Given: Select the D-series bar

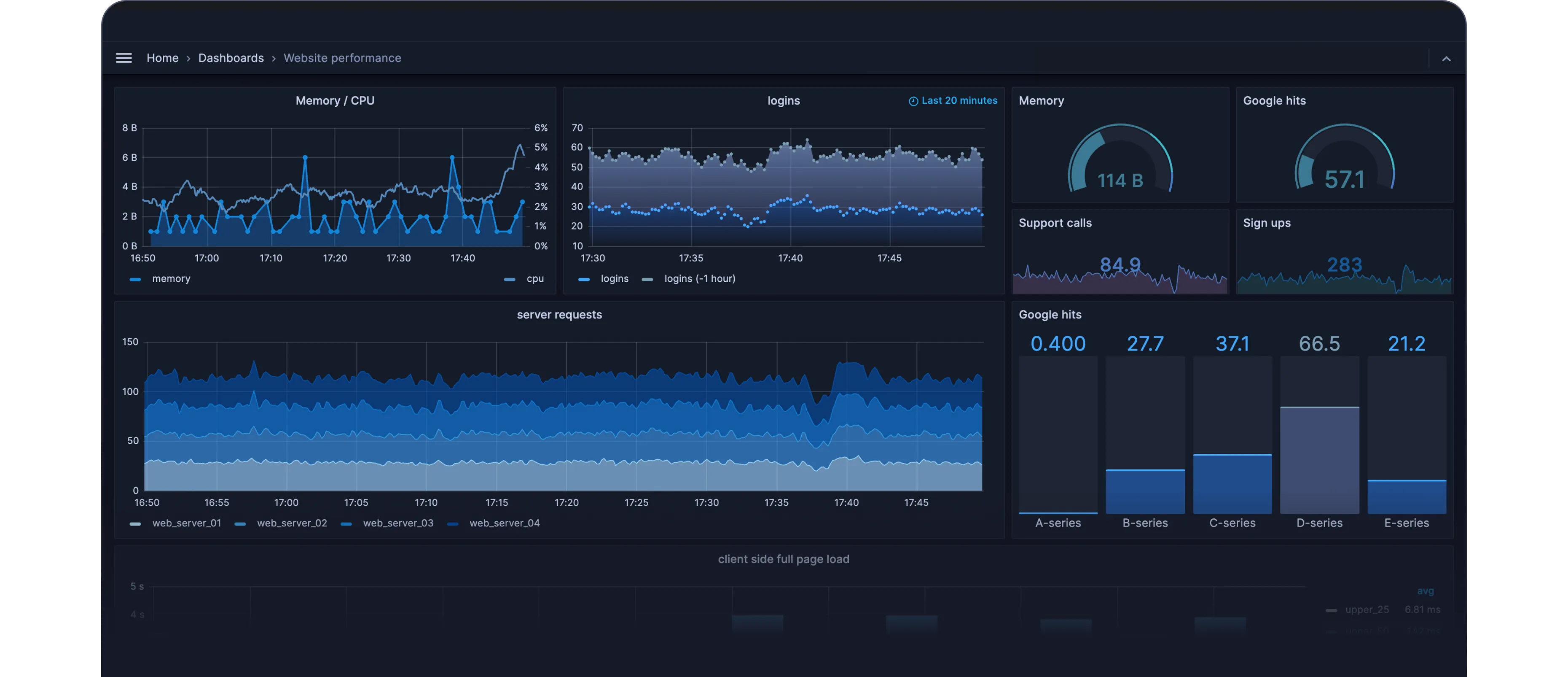Looking at the screenshot, I should tap(1319, 459).
